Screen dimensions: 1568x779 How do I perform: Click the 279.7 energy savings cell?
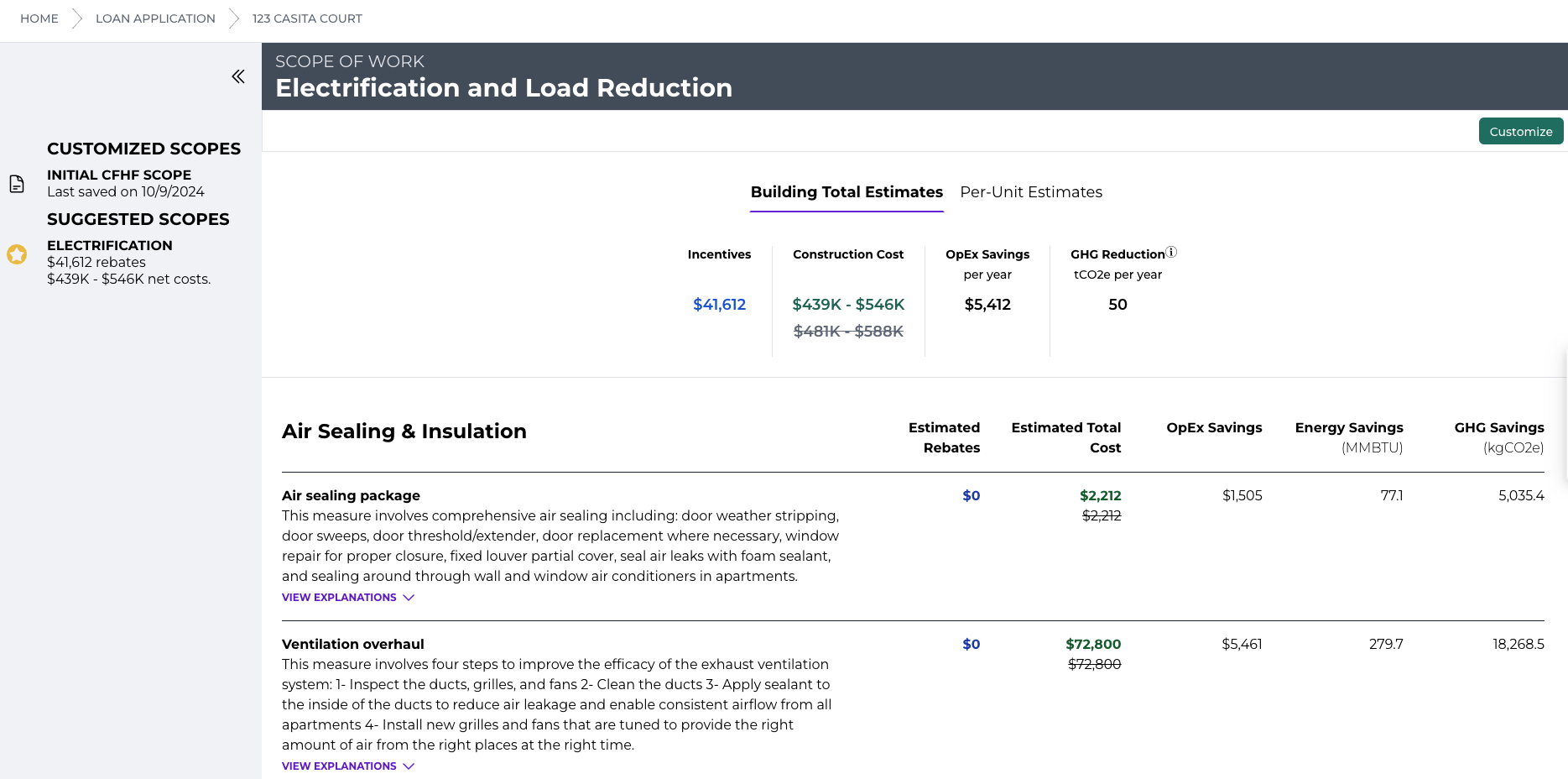1386,645
